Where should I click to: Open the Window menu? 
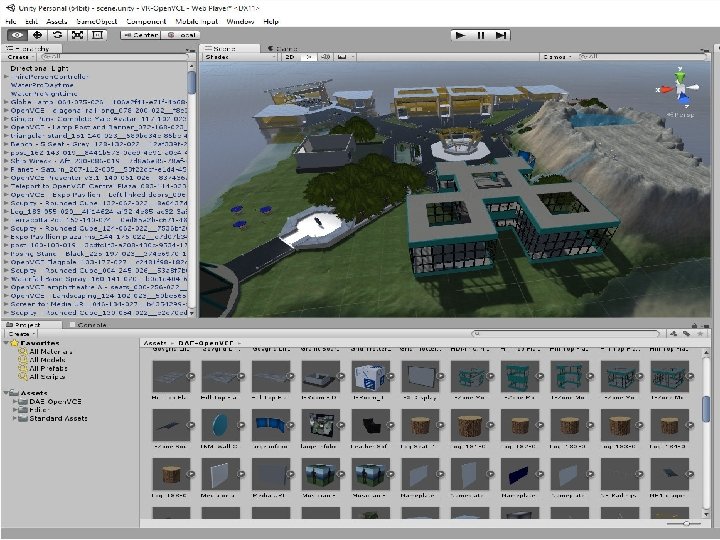click(241, 21)
